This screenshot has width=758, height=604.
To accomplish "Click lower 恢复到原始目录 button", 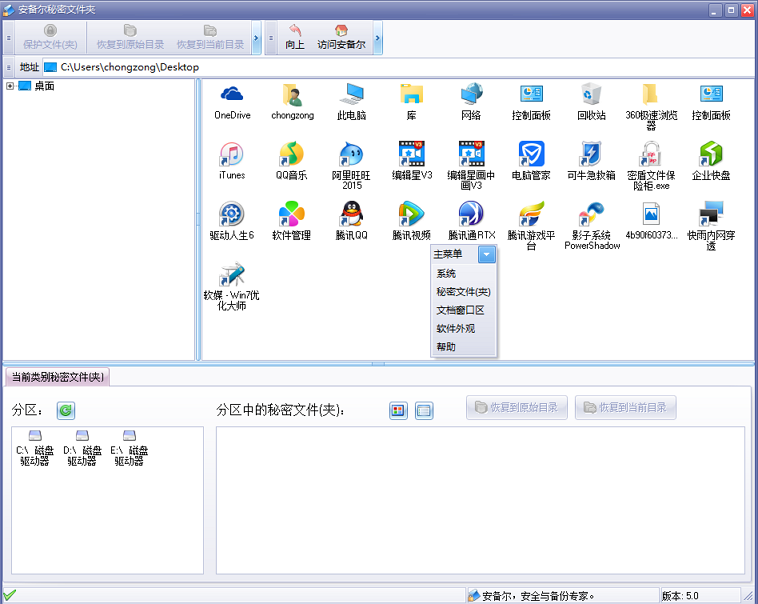I will point(517,408).
